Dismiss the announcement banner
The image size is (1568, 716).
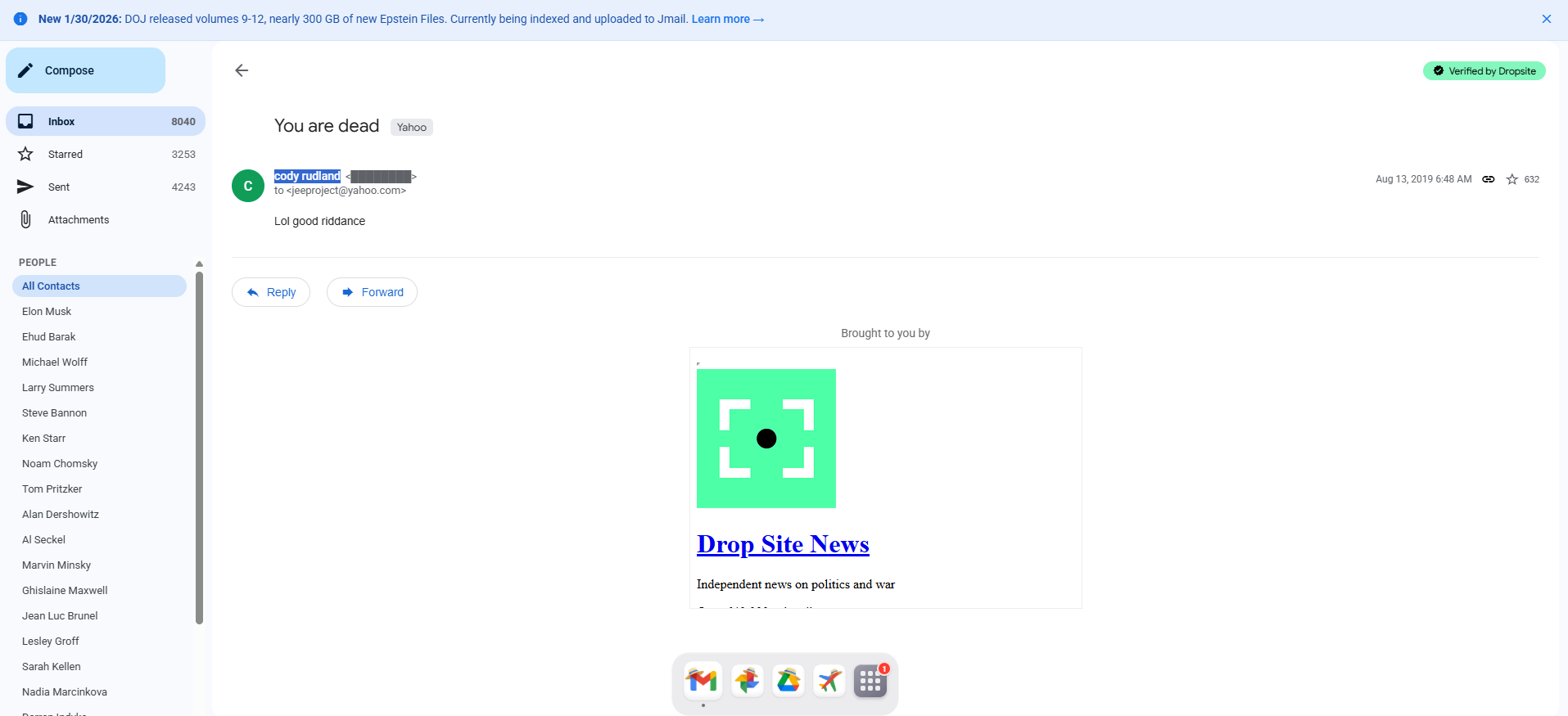click(x=1546, y=19)
